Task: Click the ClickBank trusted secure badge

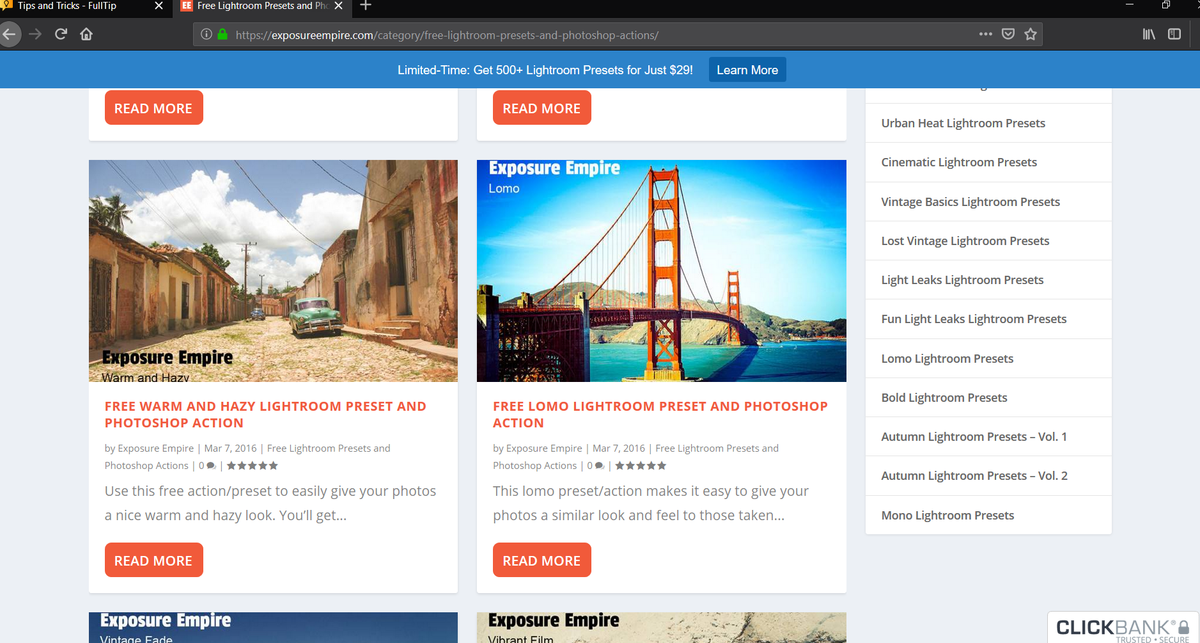Action: 1123,627
